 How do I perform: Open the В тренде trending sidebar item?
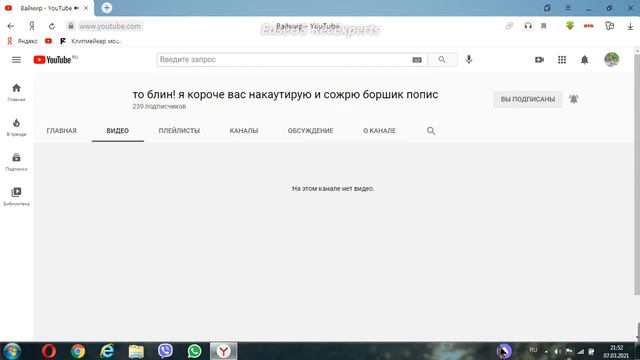tap(16, 127)
